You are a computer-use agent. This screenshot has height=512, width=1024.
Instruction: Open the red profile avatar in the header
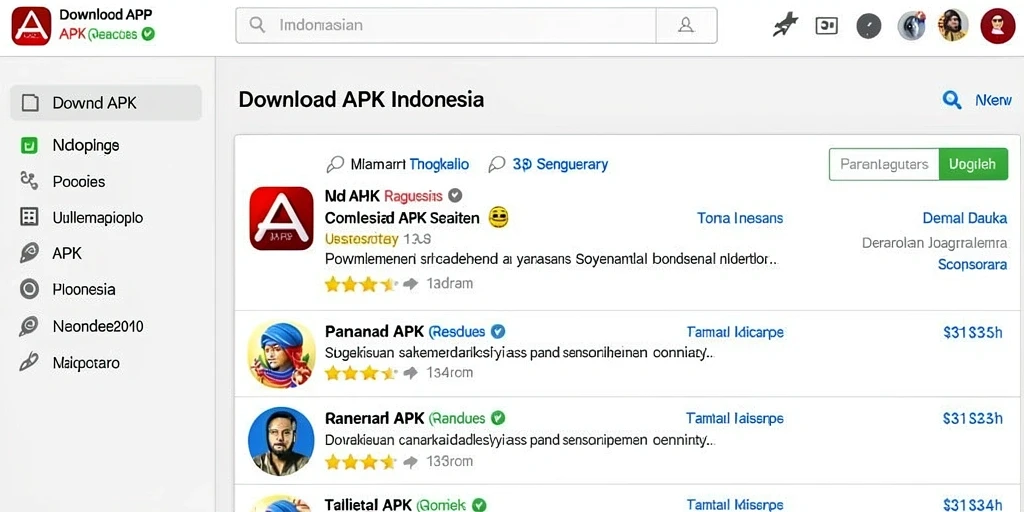click(997, 26)
